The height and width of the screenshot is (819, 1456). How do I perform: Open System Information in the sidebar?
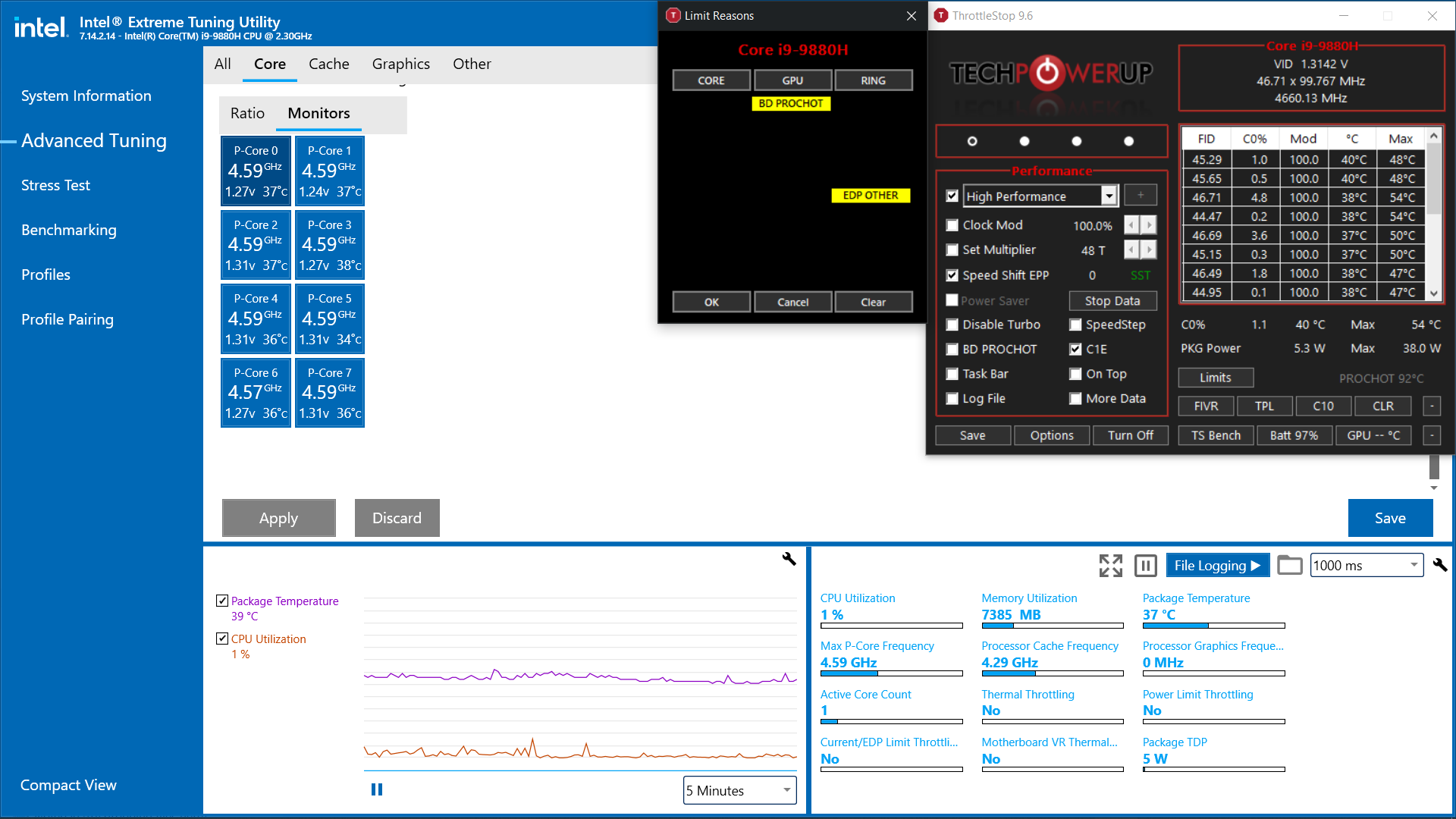click(86, 96)
